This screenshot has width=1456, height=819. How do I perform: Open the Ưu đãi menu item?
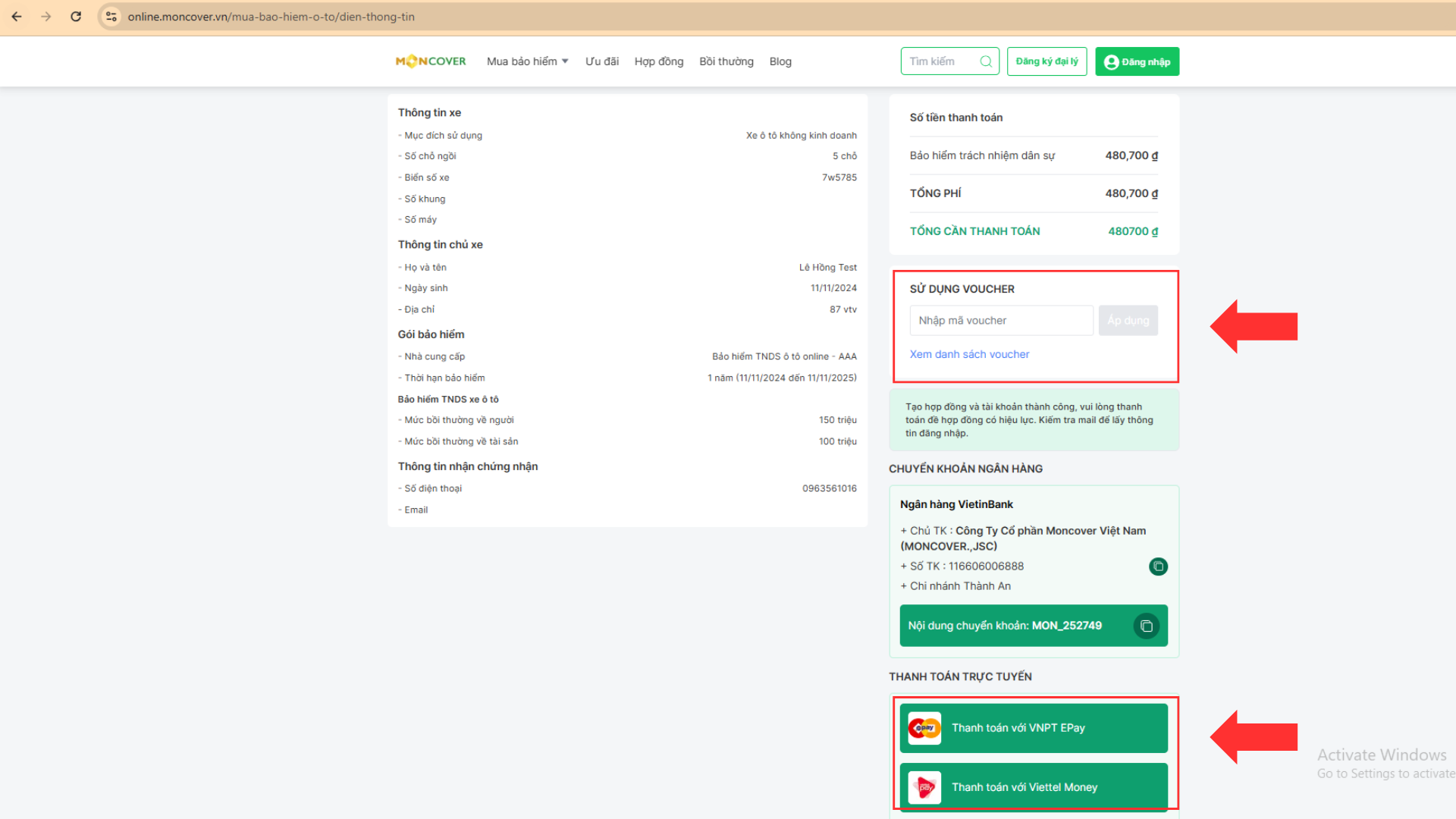point(602,61)
